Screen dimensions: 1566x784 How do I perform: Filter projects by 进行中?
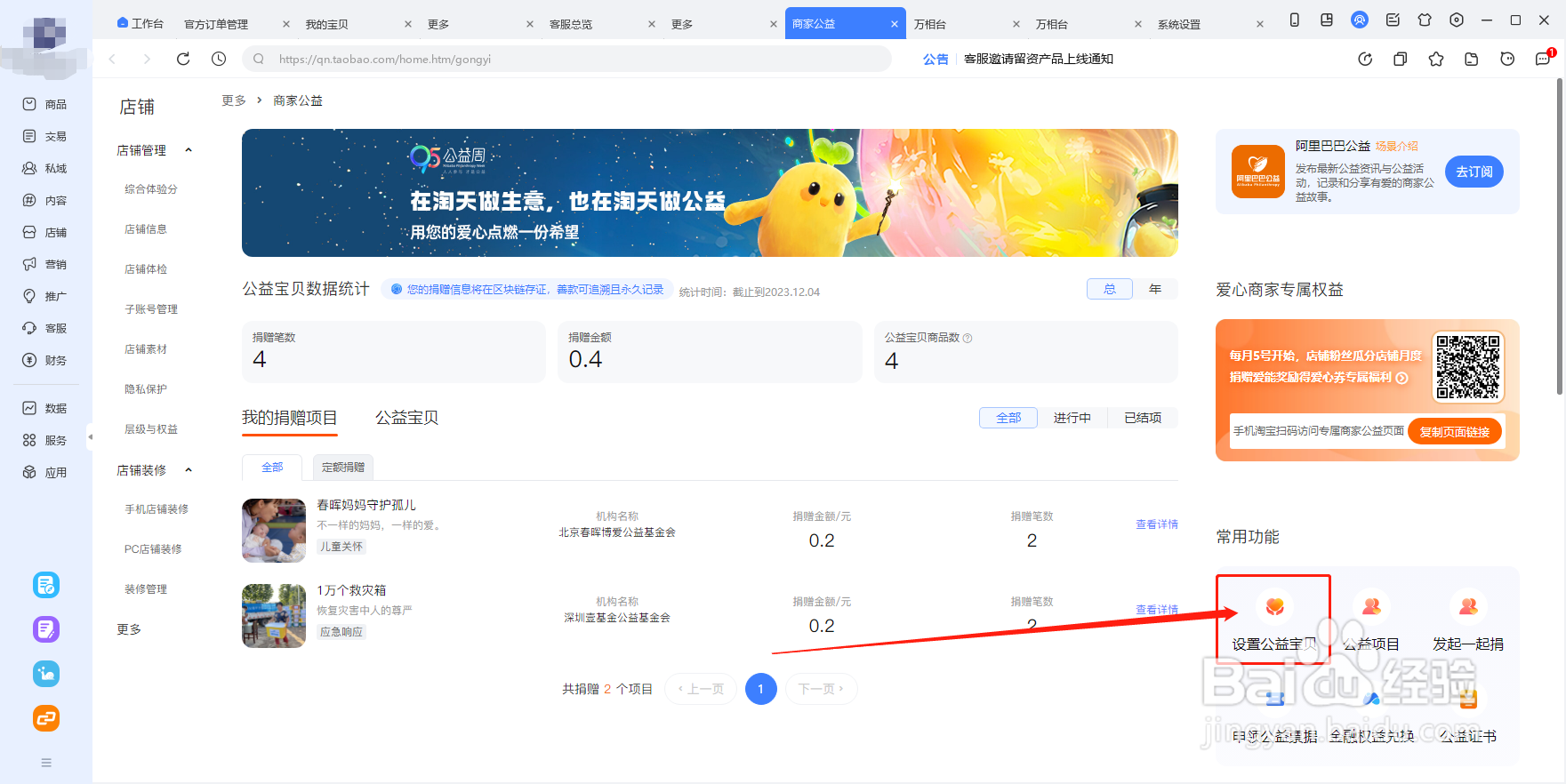pyautogui.click(x=1072, y=418)
